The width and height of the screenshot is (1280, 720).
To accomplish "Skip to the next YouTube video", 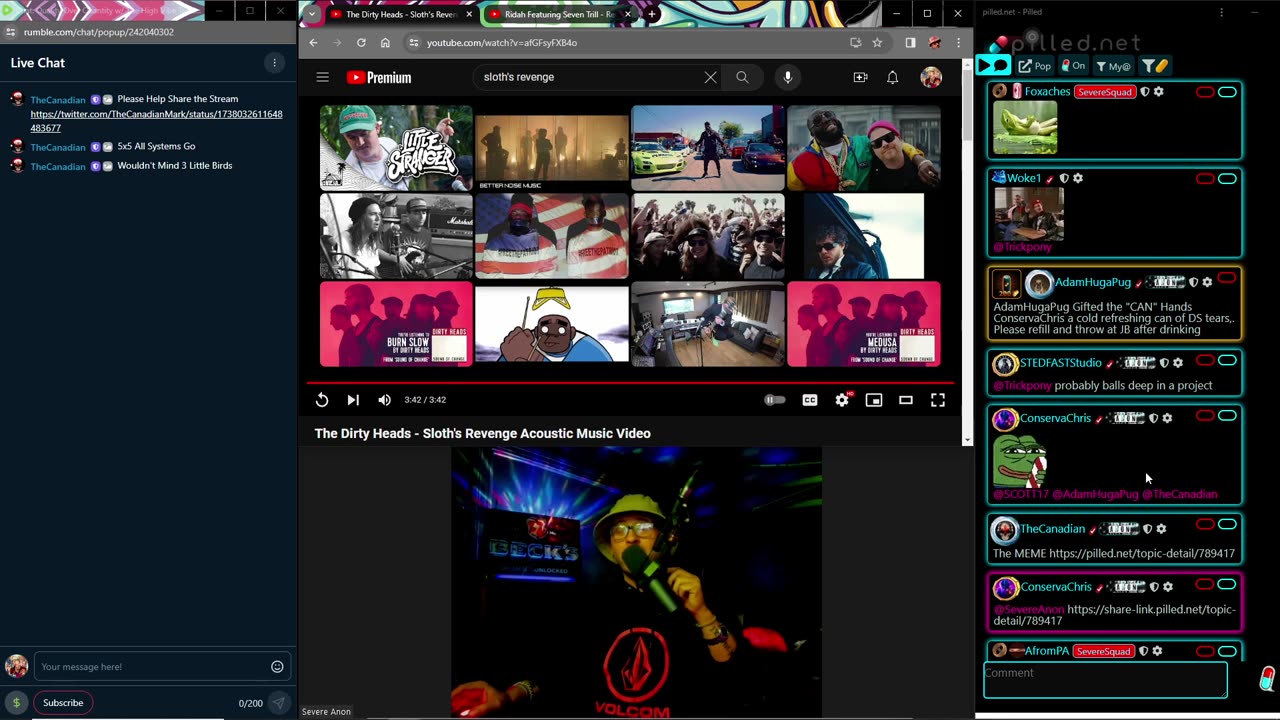I will (353, 400).
